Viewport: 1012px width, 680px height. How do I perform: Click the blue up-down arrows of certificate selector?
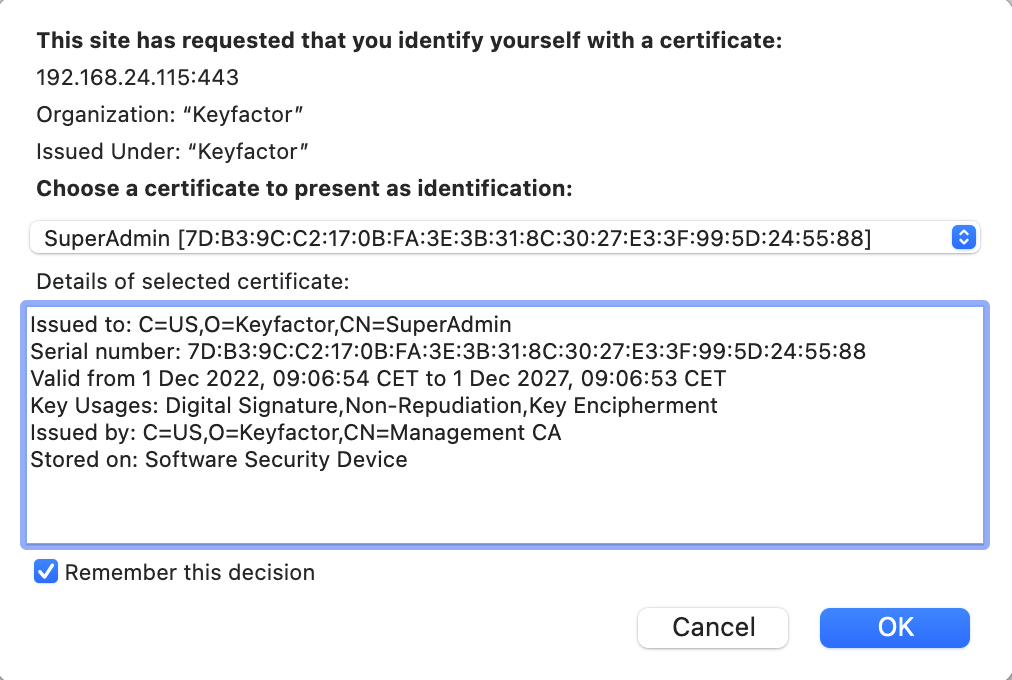coord(963,238)
